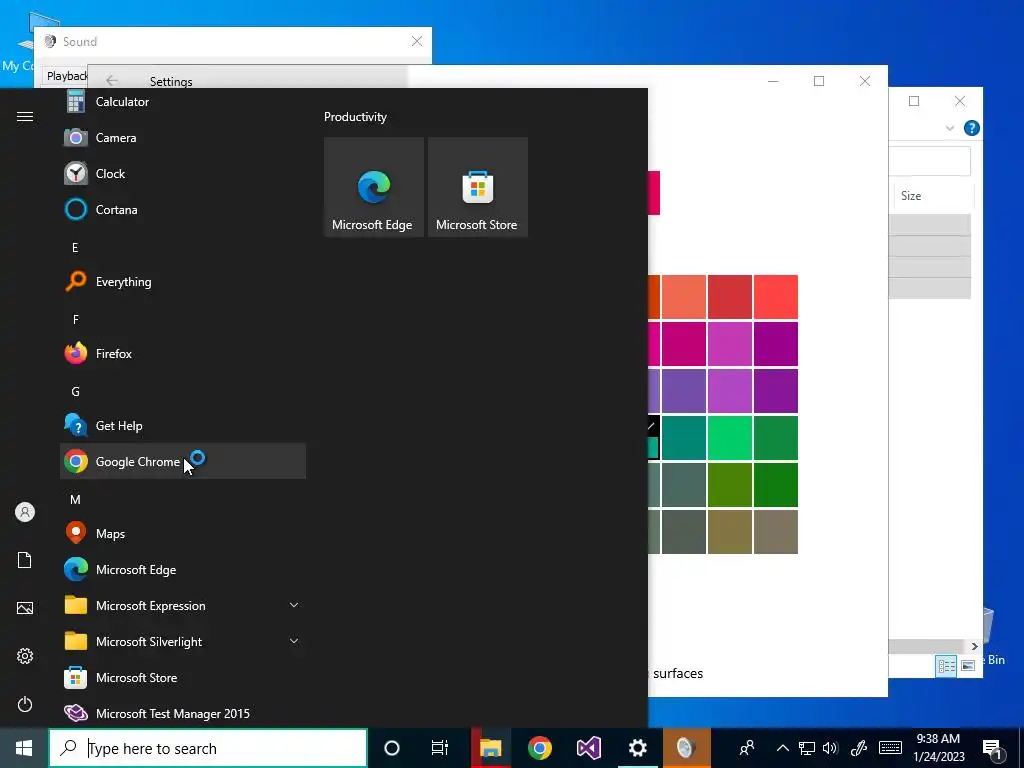Click the Microsoft Edge productivity tile
This screenshot has width=1024, height=768.
[x=374, y=187]
